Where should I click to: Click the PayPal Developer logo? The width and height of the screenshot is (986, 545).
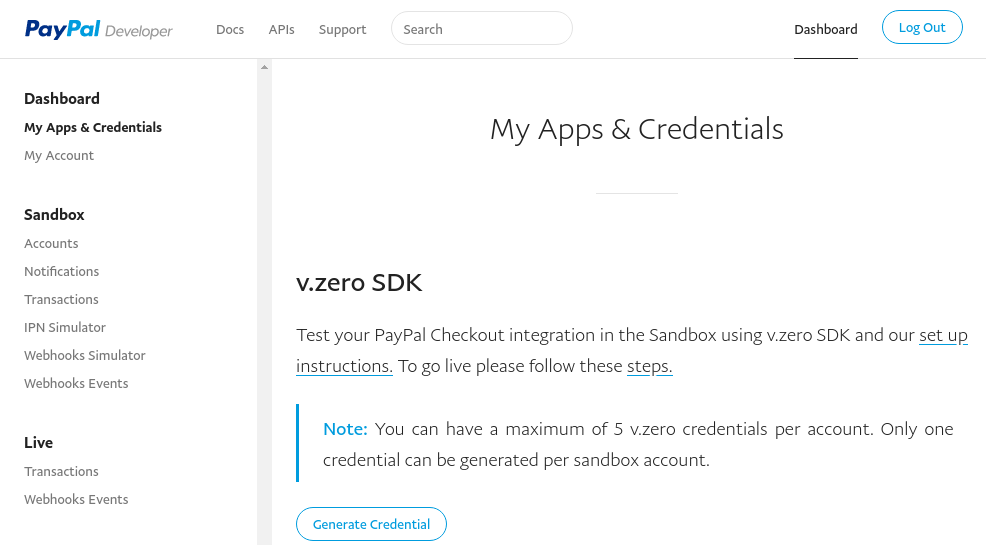(99, 29)
